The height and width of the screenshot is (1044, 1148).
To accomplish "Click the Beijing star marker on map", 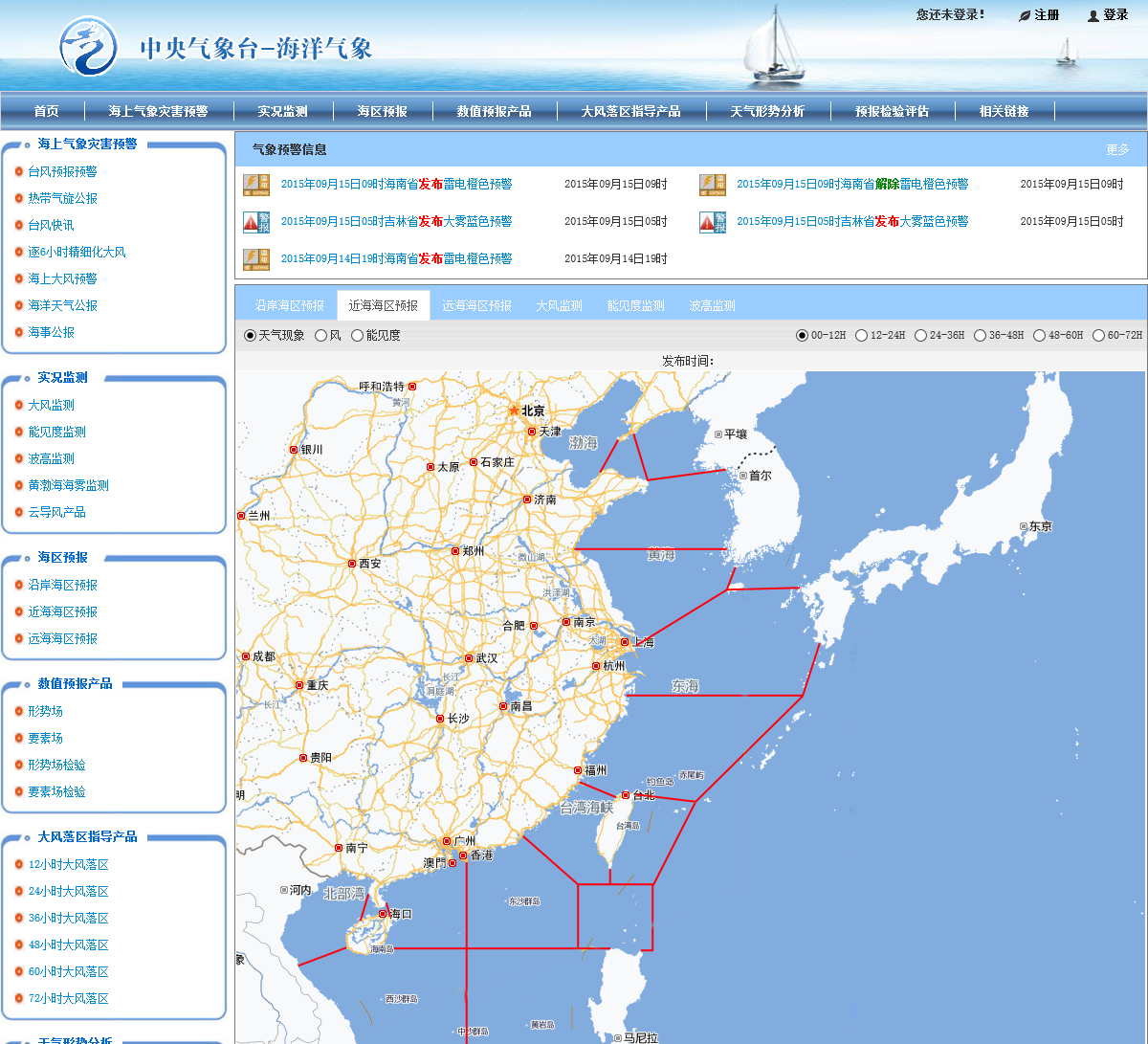I will coord(514,411).
